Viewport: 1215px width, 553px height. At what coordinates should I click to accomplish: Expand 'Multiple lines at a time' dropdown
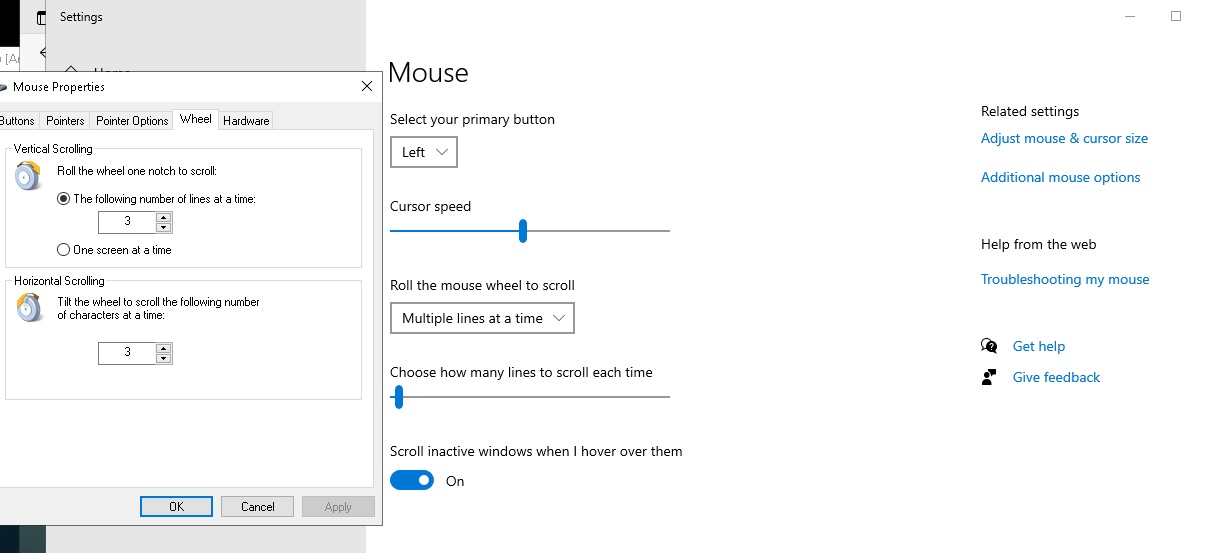pos(482,318)
